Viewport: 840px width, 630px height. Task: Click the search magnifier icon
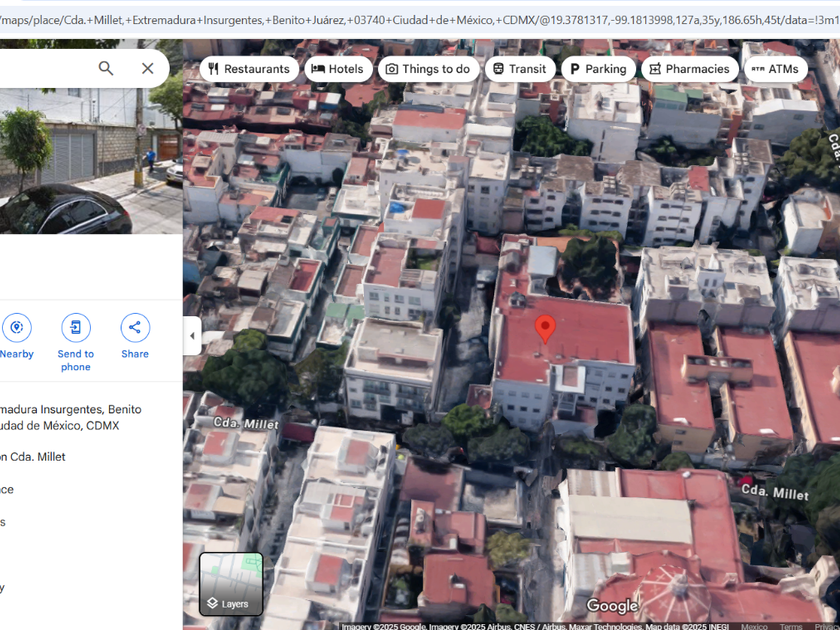[x=106, y=68]
